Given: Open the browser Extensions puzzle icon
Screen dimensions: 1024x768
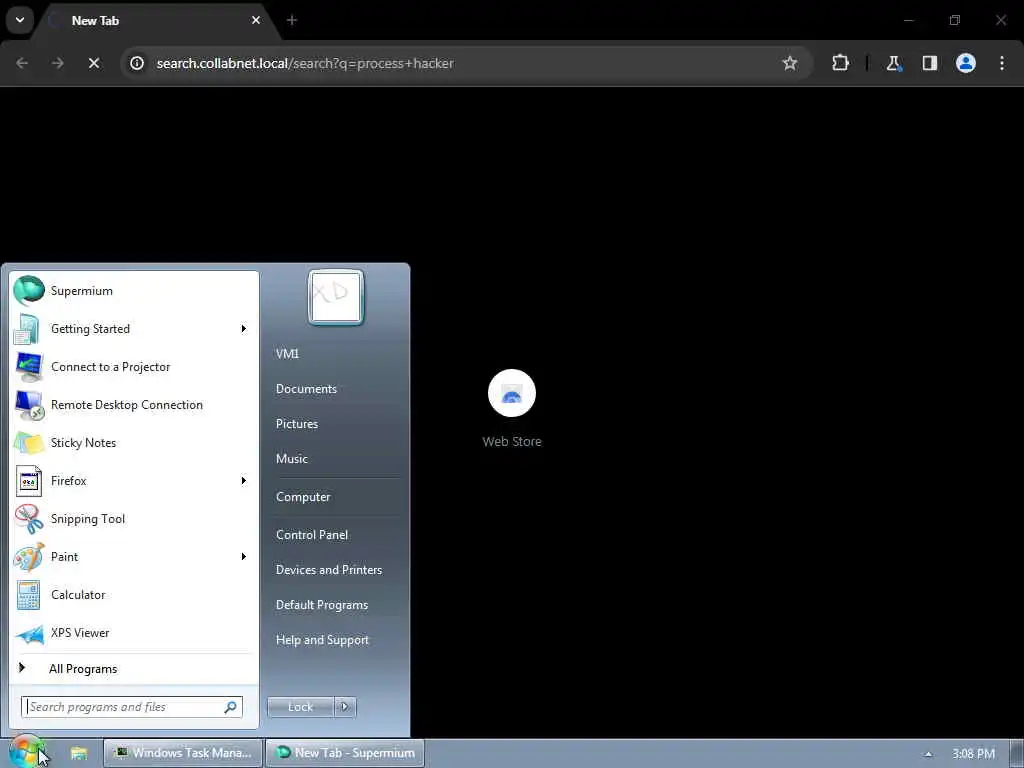Looking at the screenshot, I should 840,63.
